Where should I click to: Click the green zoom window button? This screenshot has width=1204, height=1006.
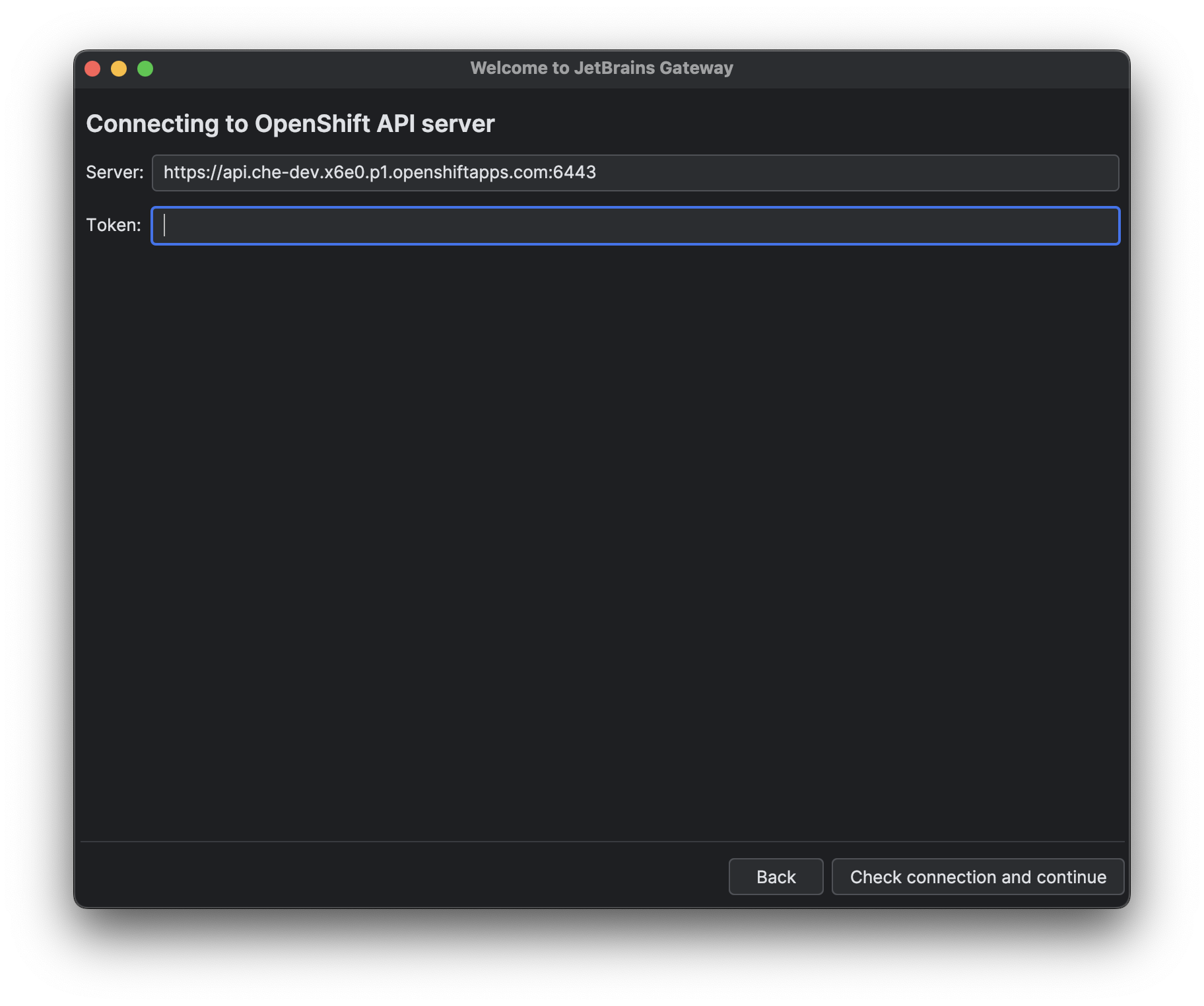pos(145,67)
